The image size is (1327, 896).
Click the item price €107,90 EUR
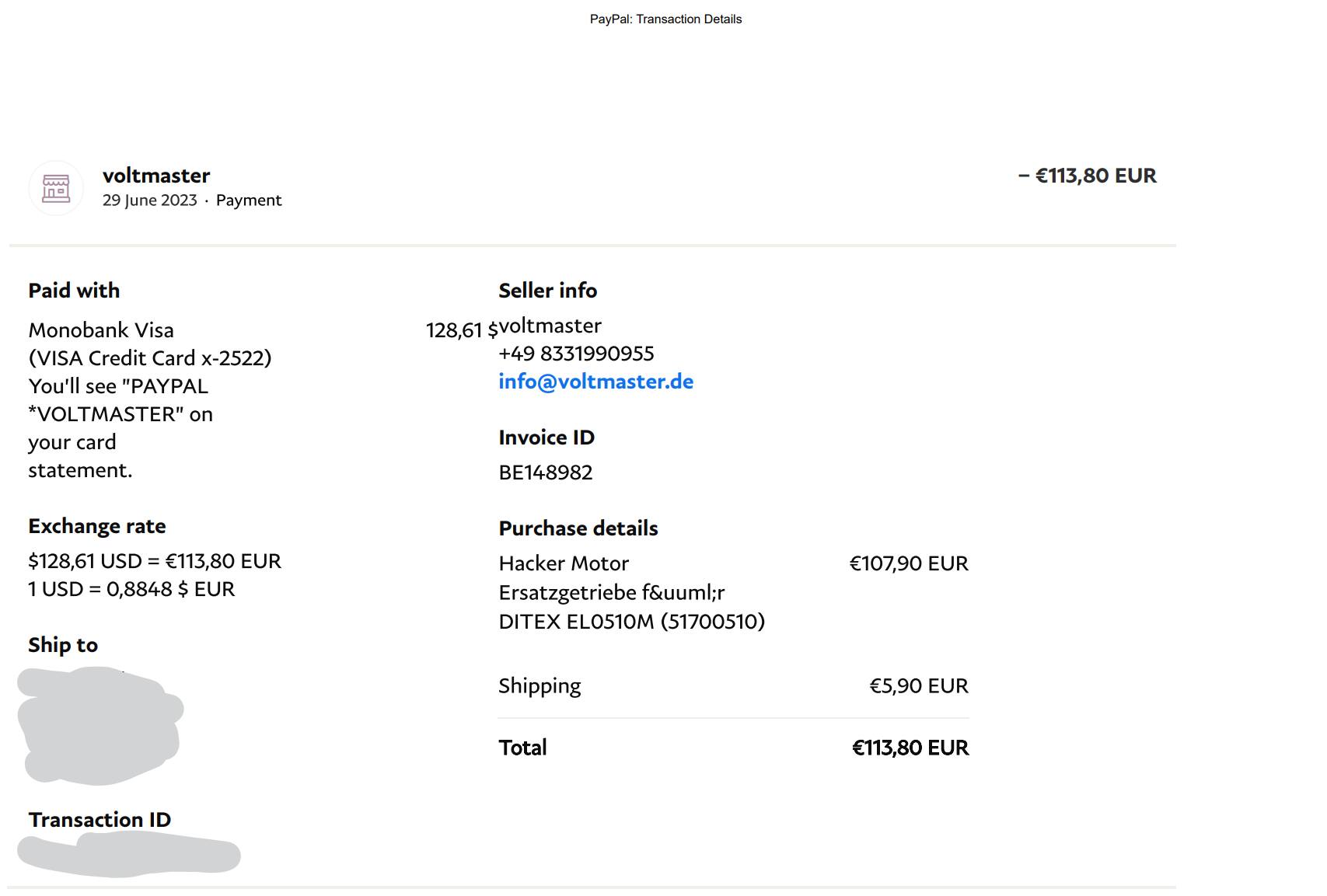coord(909,563)
